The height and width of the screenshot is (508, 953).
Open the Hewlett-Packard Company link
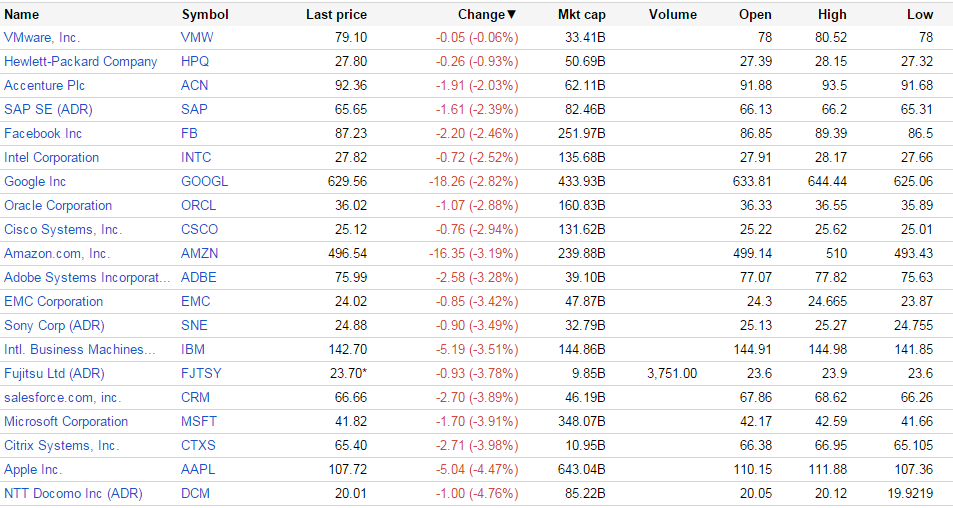tap(80, 61)
